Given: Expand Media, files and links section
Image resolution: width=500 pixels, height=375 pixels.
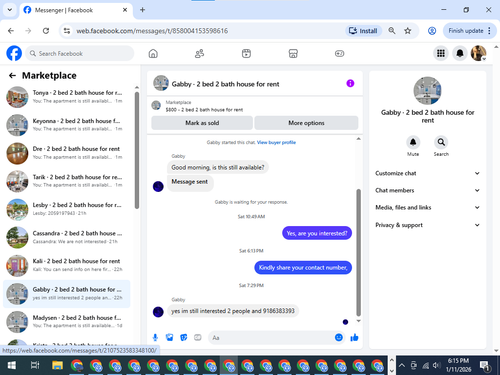Looking at the screenshot, I should 428,207.
